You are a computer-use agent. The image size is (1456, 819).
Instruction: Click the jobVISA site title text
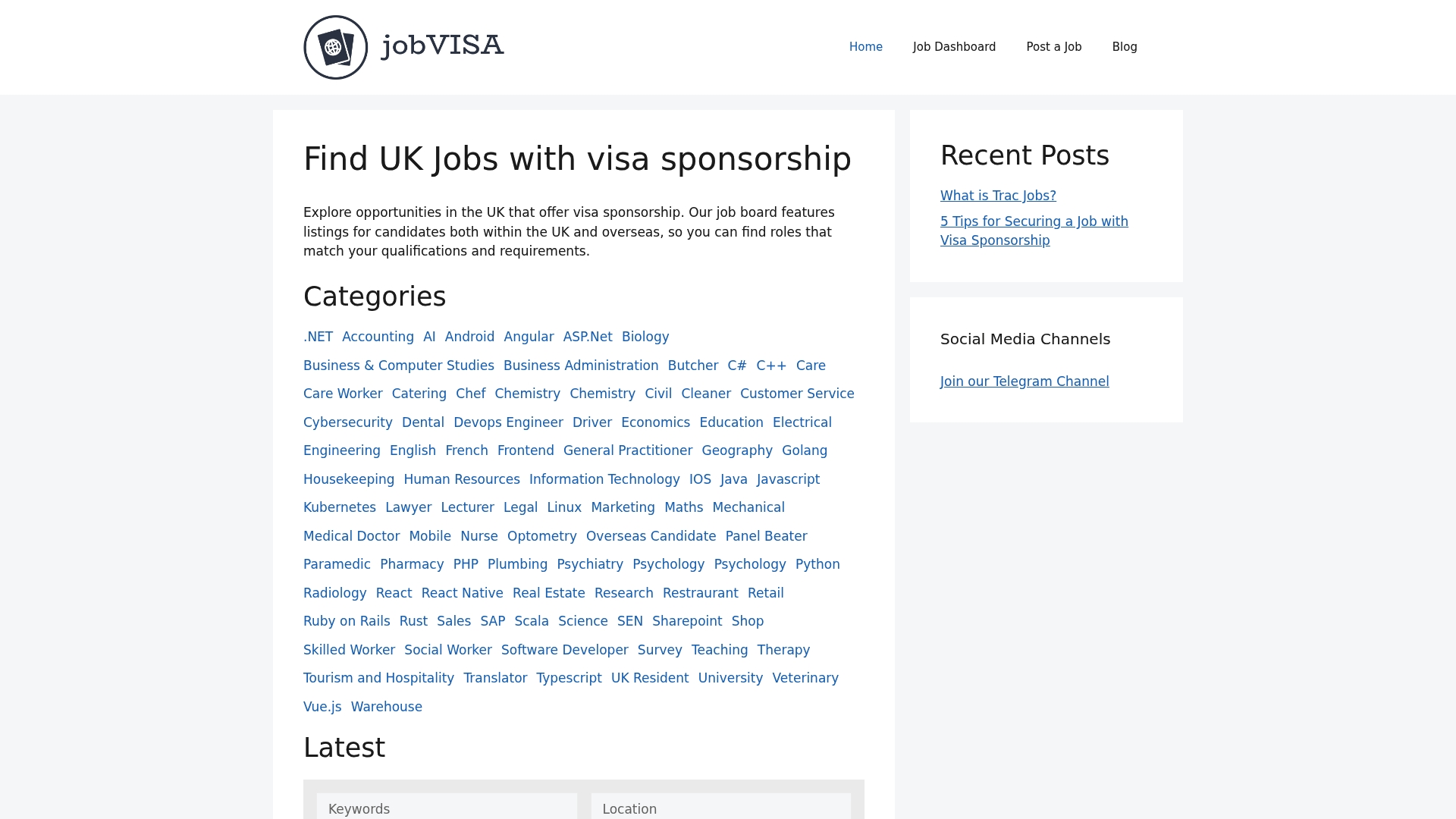click(x=443, y=45)
